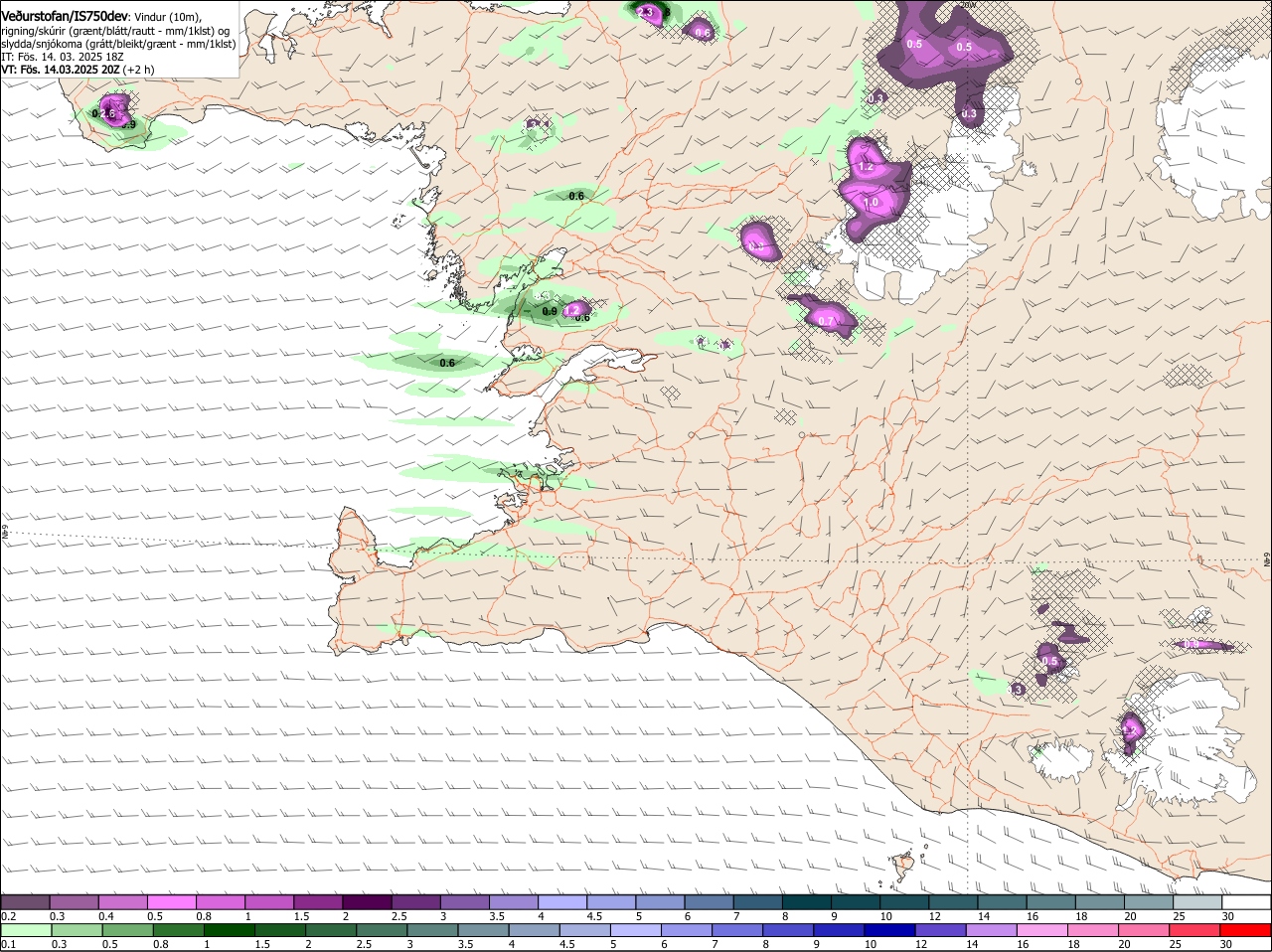1272x952 pixels.
Task: Pick the lower legend swatch labeled 0.8
Action: pyautogui.click(x=178, y=930)
